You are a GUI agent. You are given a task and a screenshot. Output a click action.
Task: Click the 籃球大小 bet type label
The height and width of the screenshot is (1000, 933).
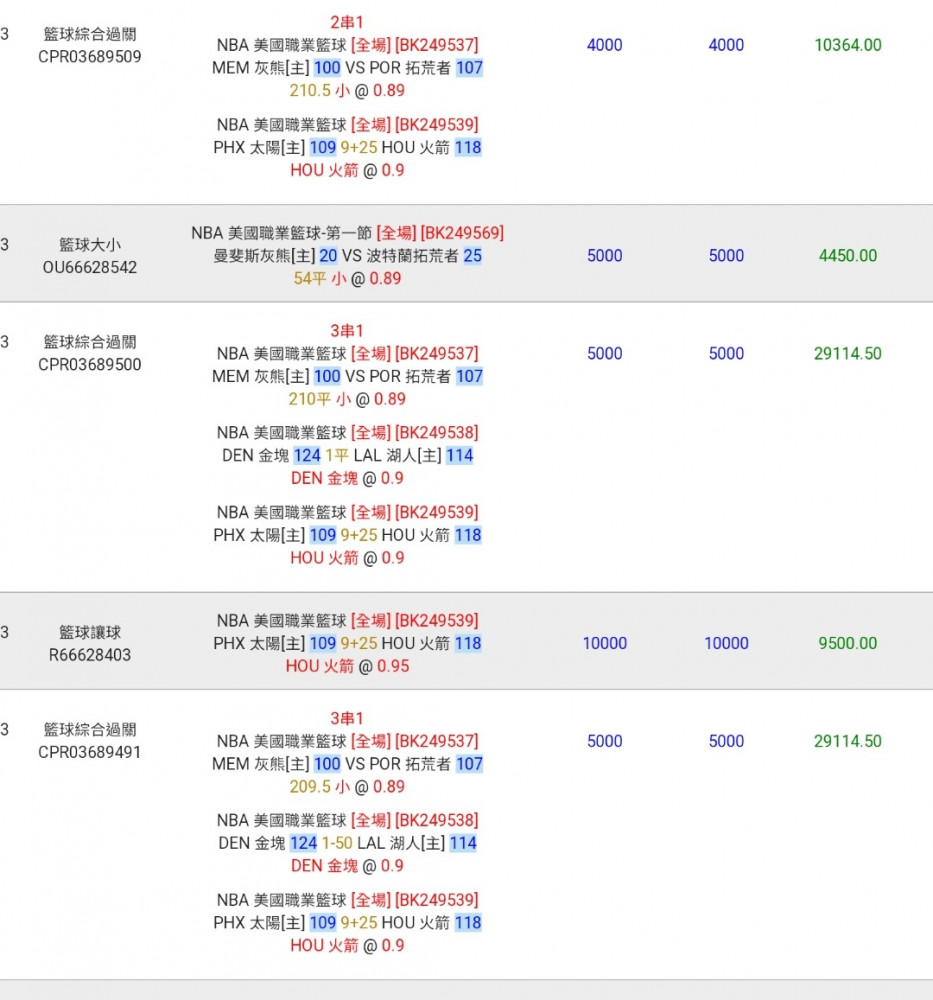[x=89, y=245]
